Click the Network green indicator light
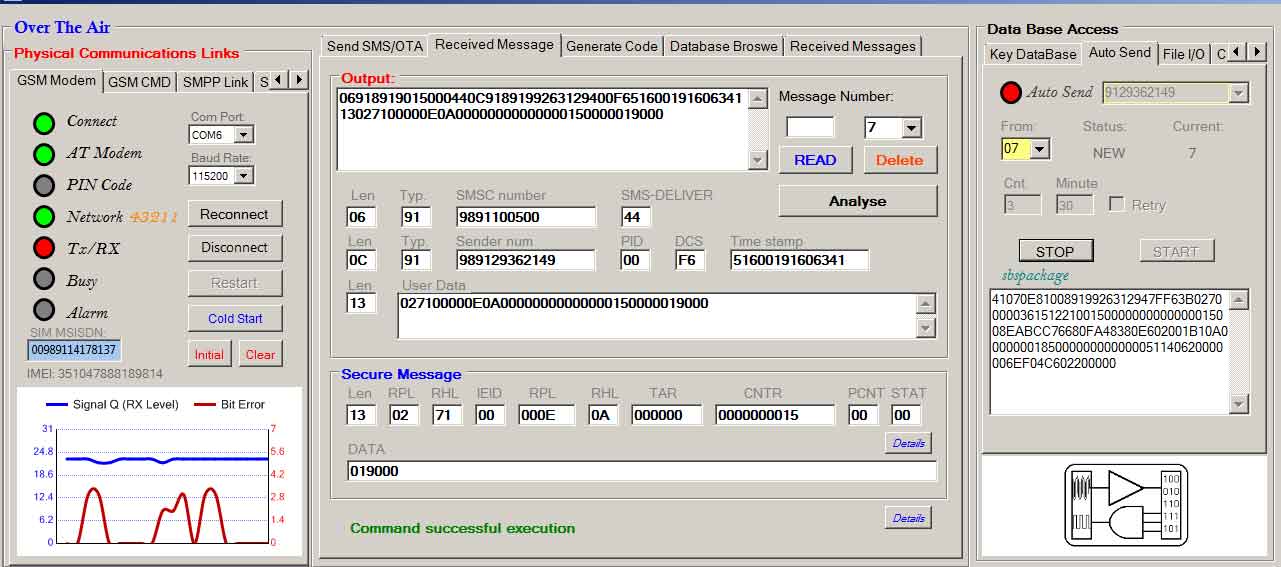This screenshot has height=567, width=1281. click(x=44, y=217)
